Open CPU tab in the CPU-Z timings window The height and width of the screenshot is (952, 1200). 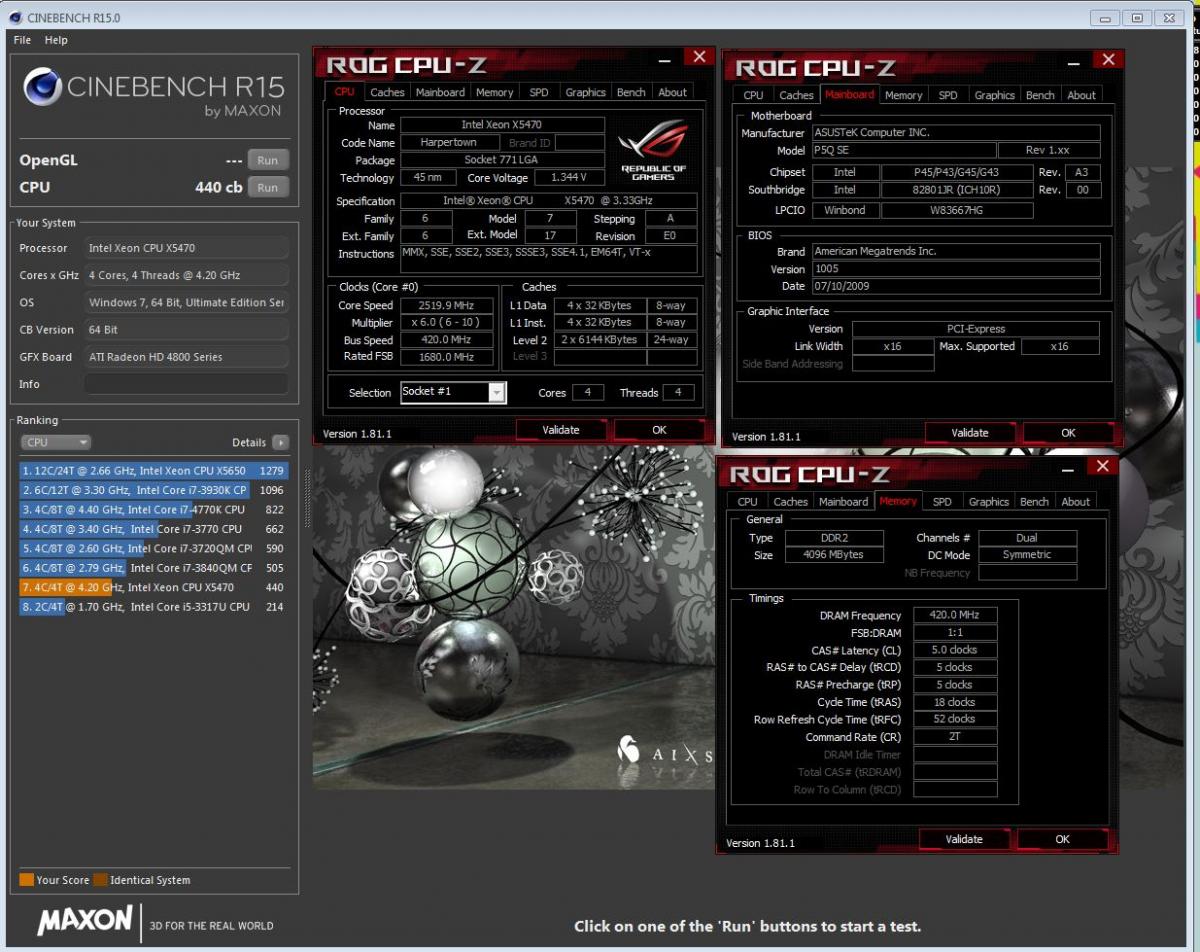point(747,501)
